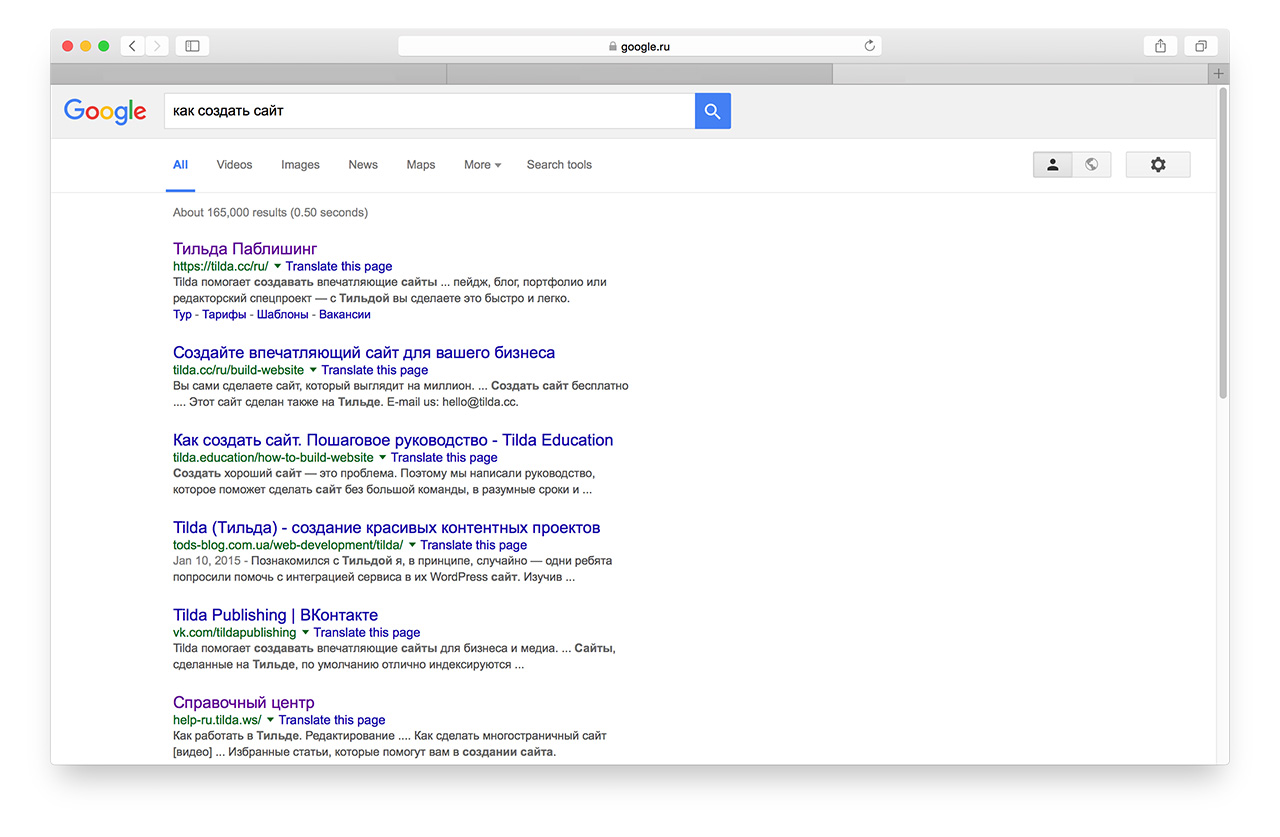Switch to the Images tab
The width and height of the screenshot is (1280, 837).
pos(300,165)
